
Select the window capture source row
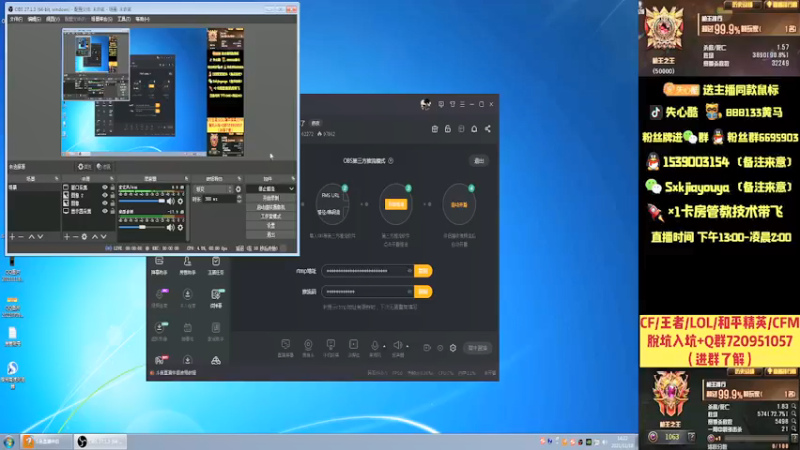(88, 188)
